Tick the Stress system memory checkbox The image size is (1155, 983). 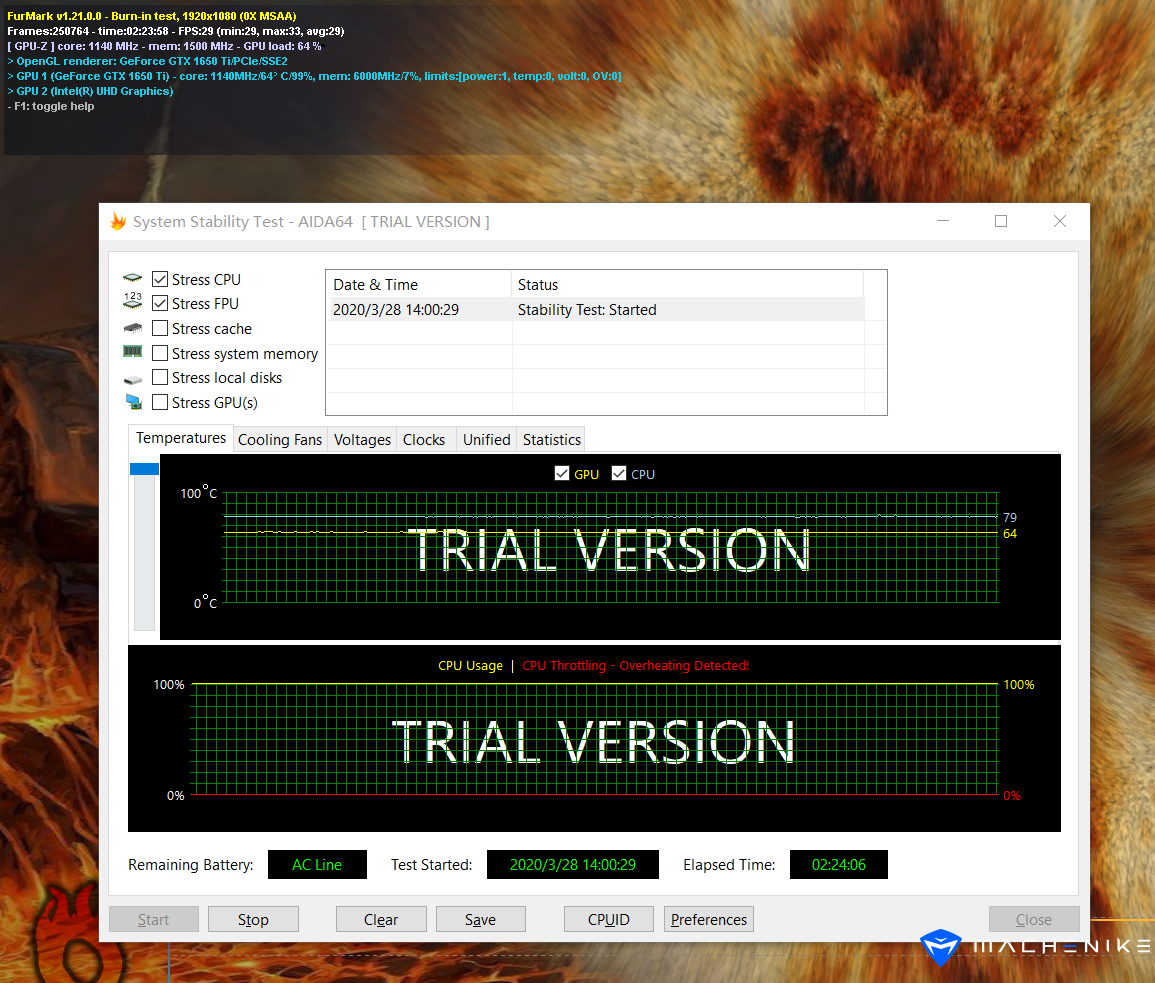click(160, 353)
